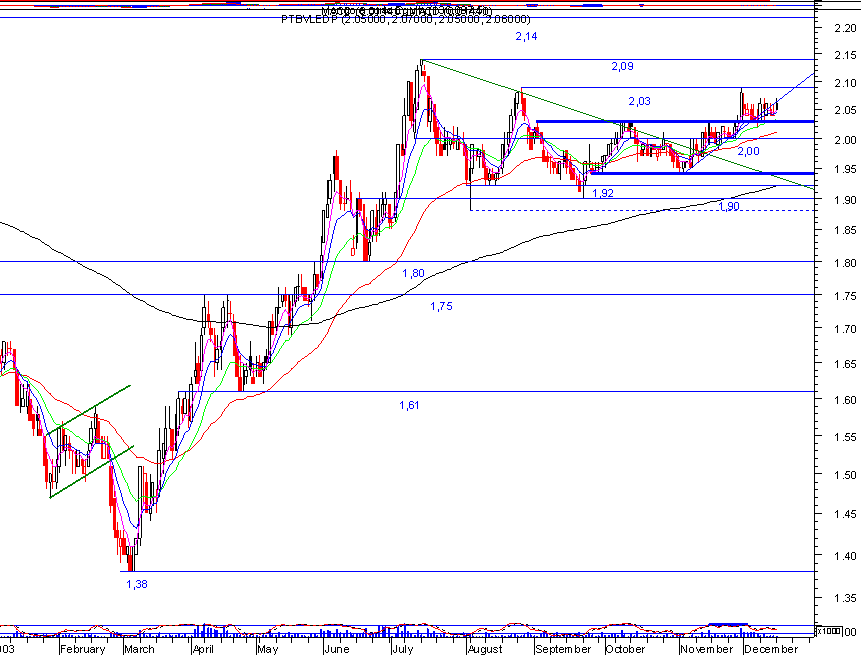Select the May month label
This screenshot has width=861, height=655.
[267, 649]
